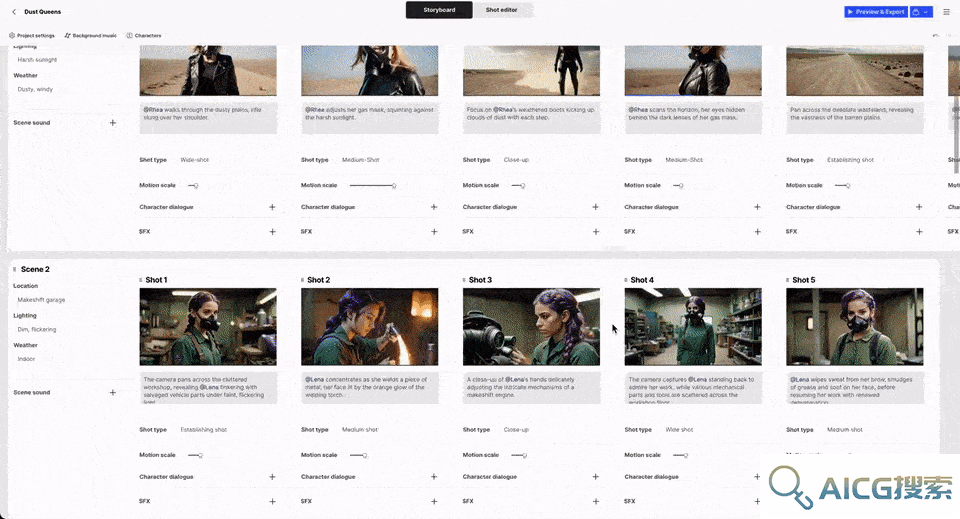Open the Close-up shot type of weathered boots shot
The height and width of the screenshot is (519, 960).
[x=516, y=160]
